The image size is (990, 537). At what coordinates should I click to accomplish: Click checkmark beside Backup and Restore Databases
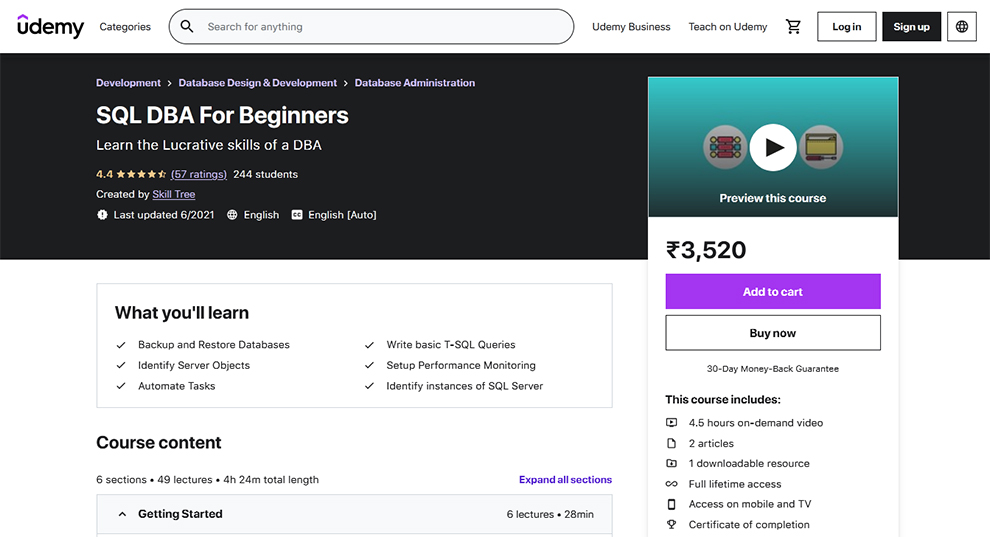point(121,345)
